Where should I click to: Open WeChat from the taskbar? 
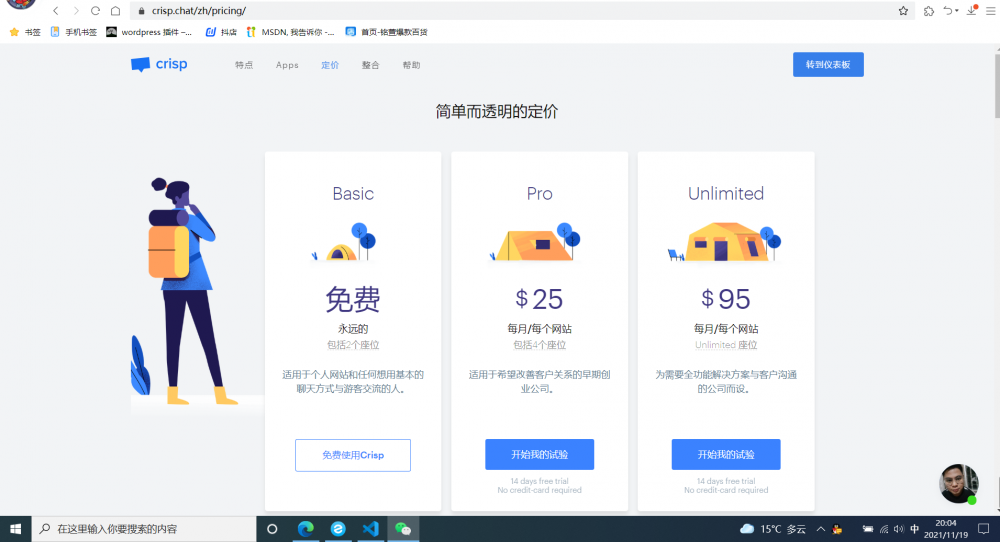click(403, 529)
